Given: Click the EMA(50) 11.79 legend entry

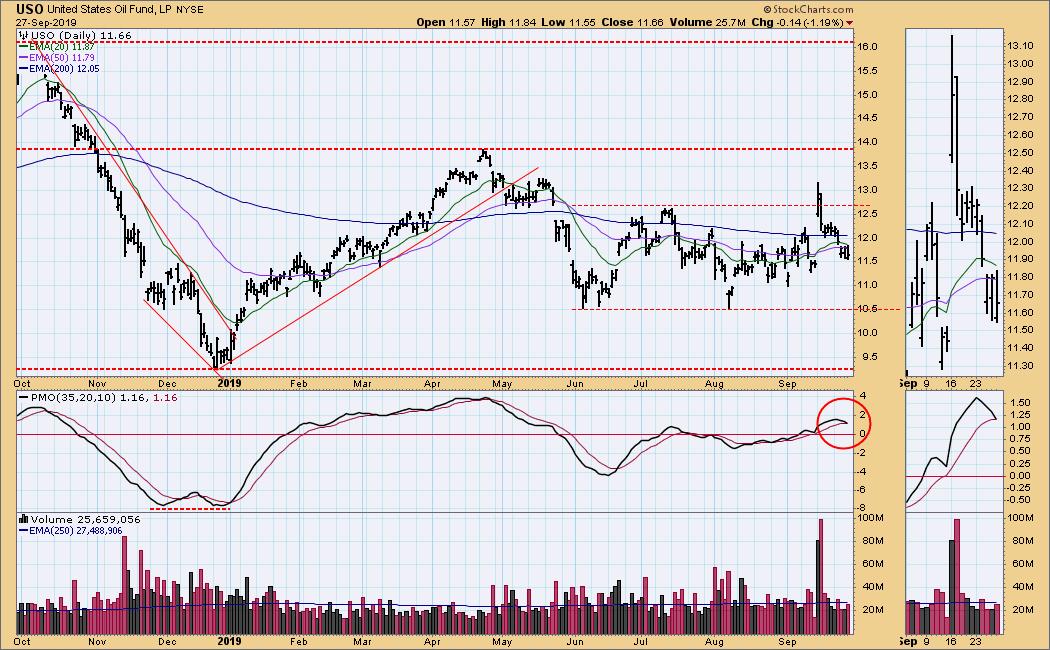Looking at the screenshot, I should 61,58.
